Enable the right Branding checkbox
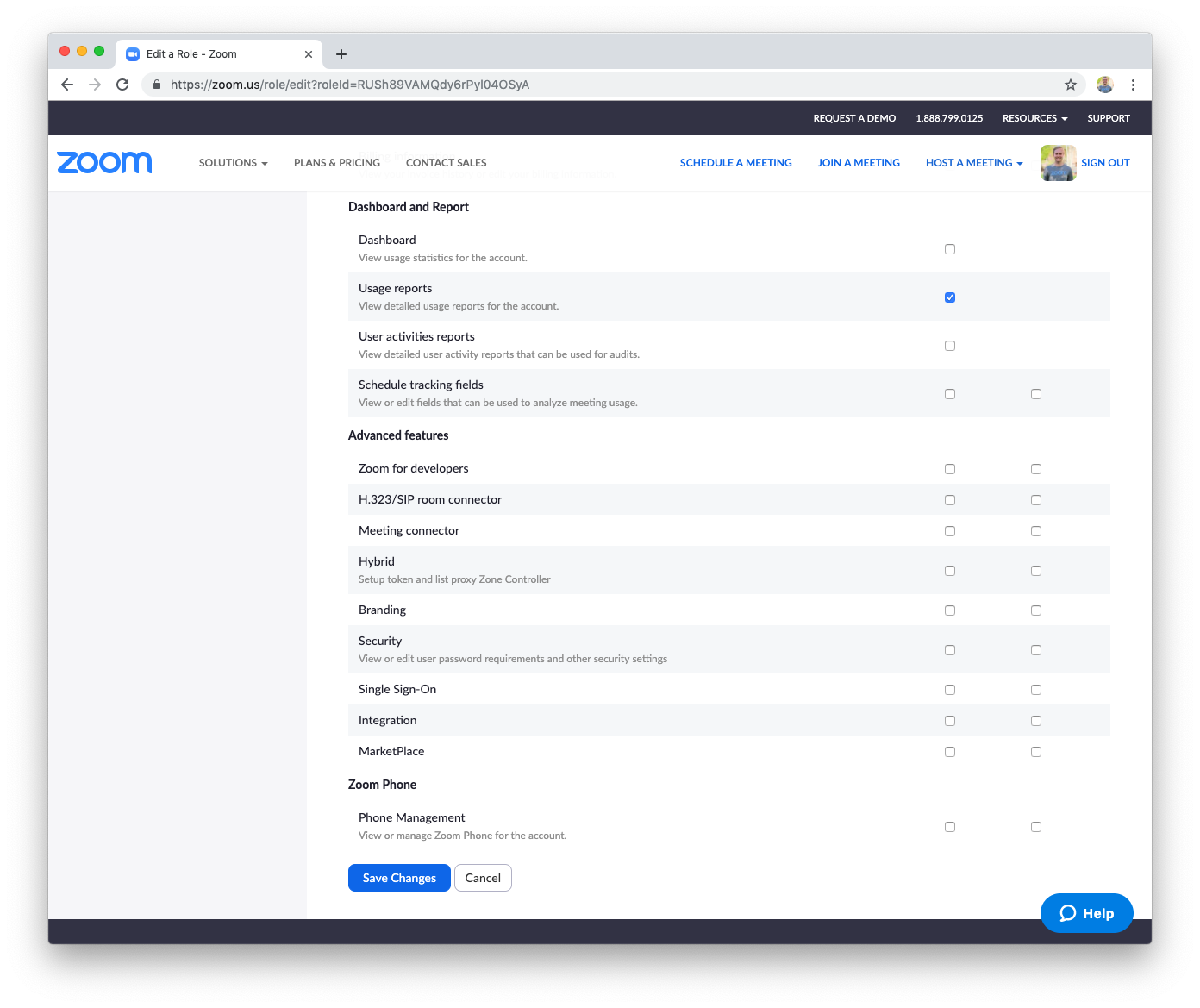1200x1008 pixels. coord(1036,610)
